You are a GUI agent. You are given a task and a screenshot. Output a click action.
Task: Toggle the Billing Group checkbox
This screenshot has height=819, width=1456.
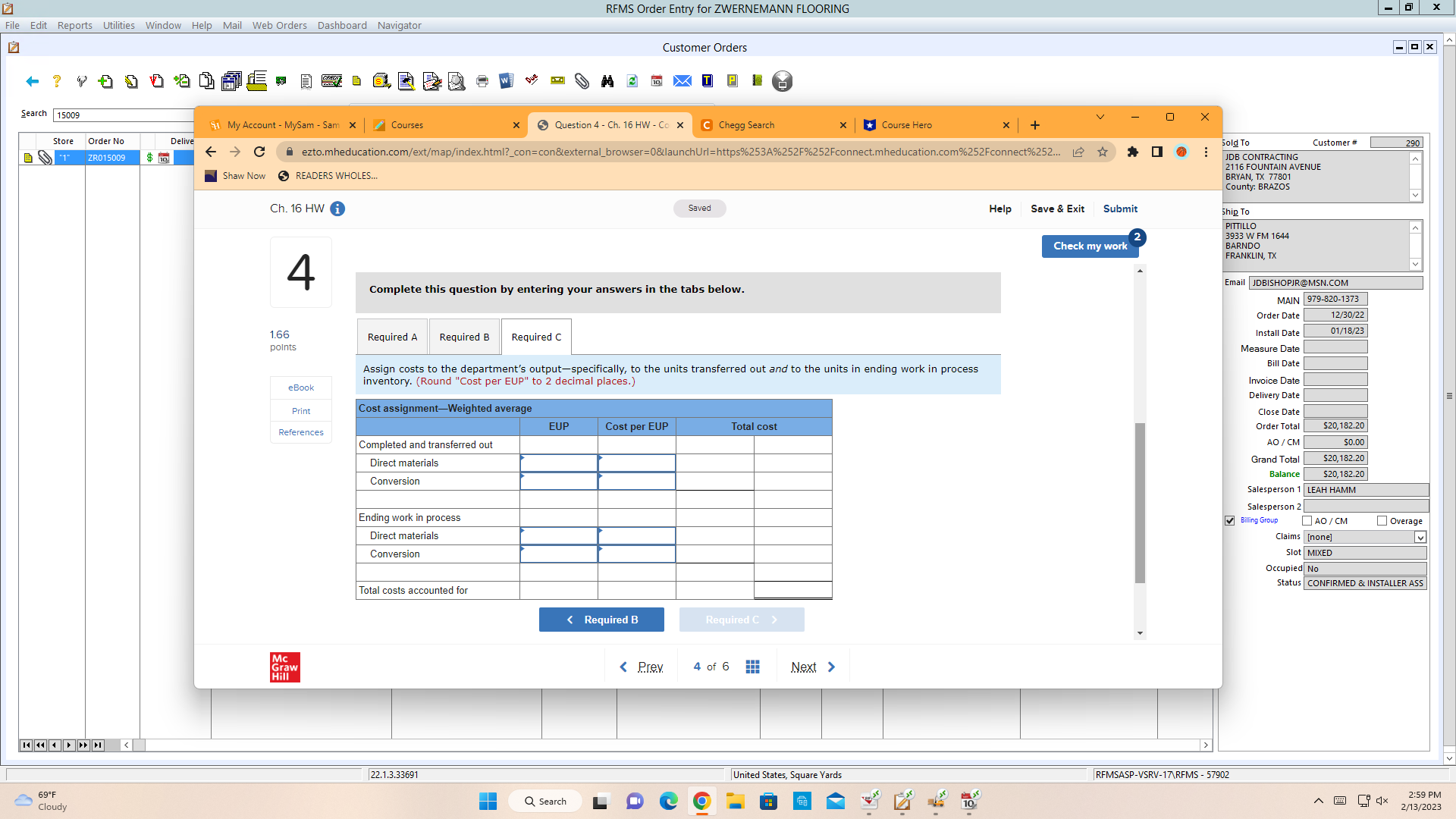pyautogui.click(x=1230, y=521)
